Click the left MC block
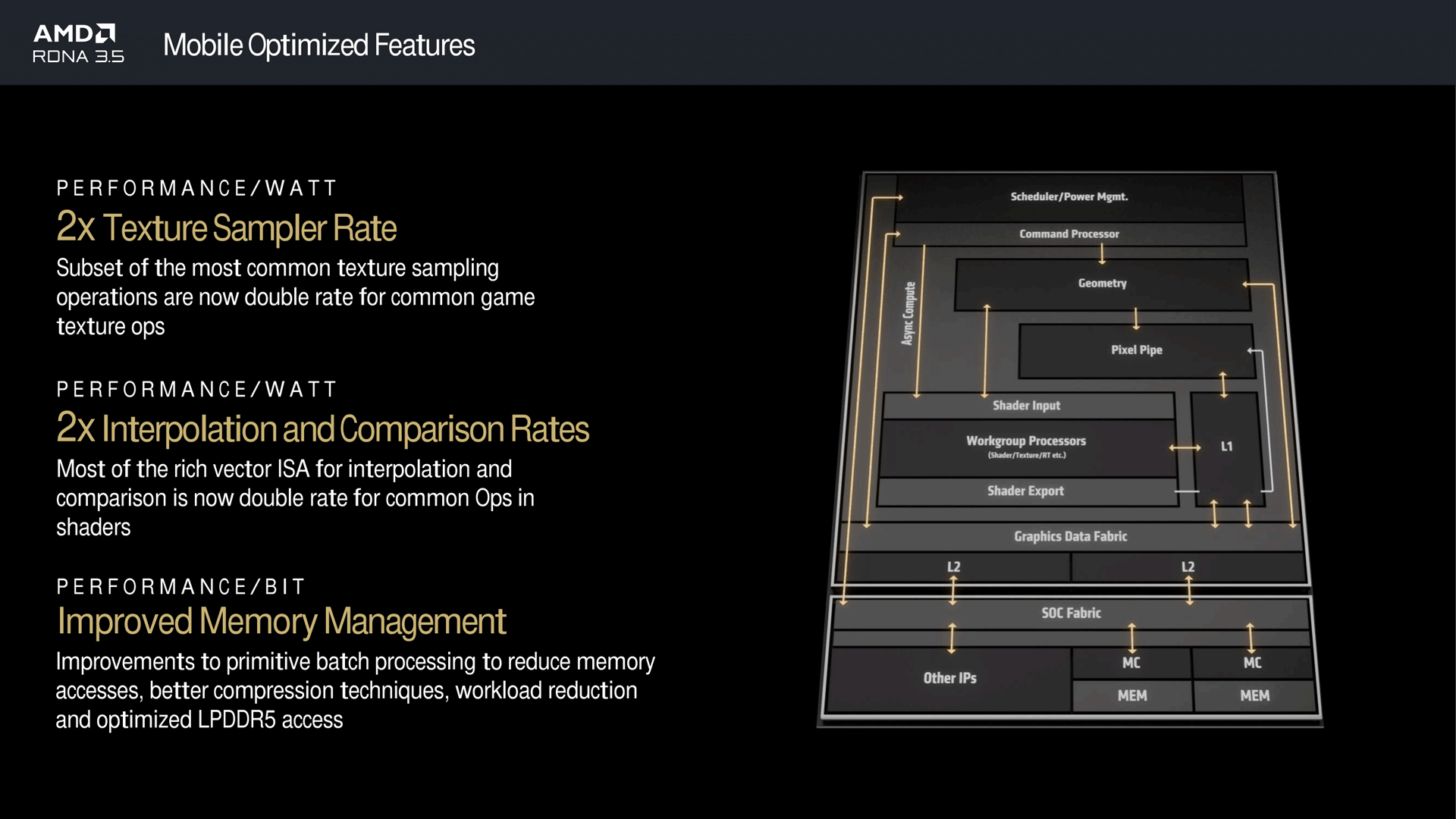 coord(1131,664)
